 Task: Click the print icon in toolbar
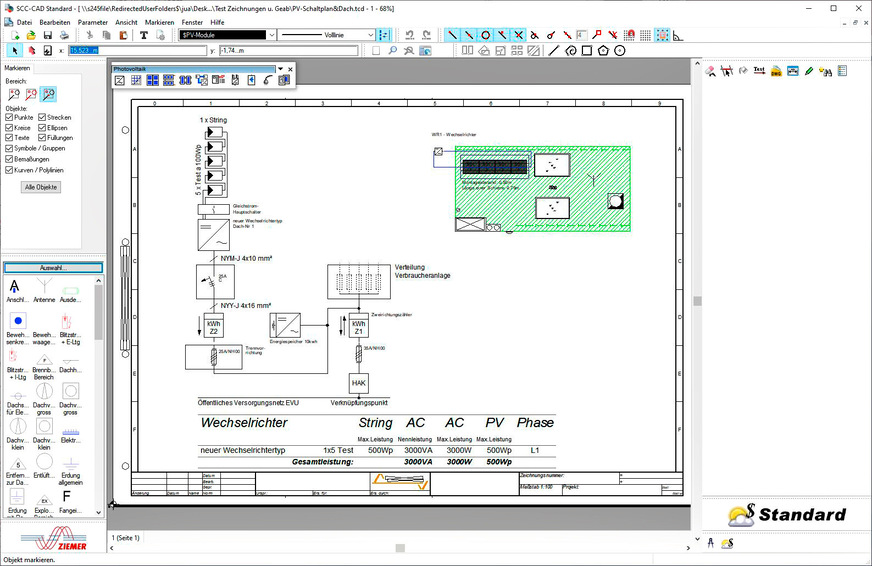64,35
